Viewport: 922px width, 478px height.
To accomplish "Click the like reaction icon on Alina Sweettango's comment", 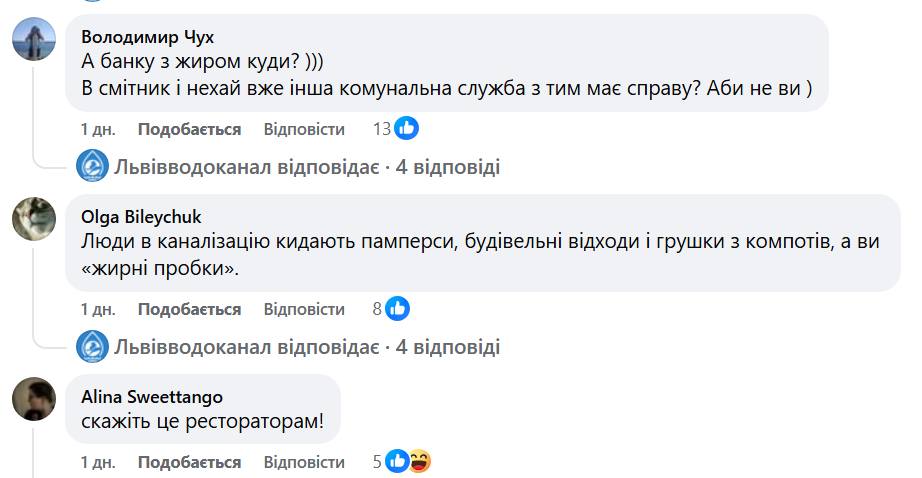I will tap(397, 462).
